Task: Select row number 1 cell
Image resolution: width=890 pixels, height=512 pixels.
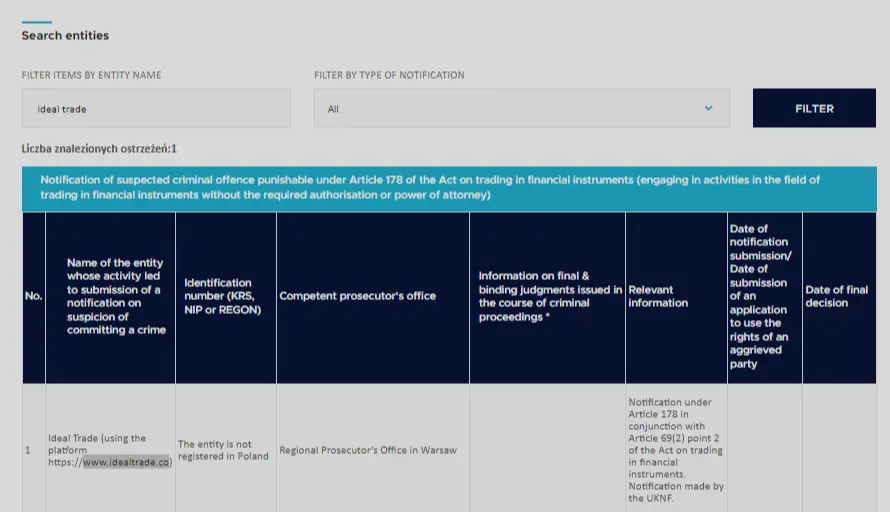Action: coord(33,450)
